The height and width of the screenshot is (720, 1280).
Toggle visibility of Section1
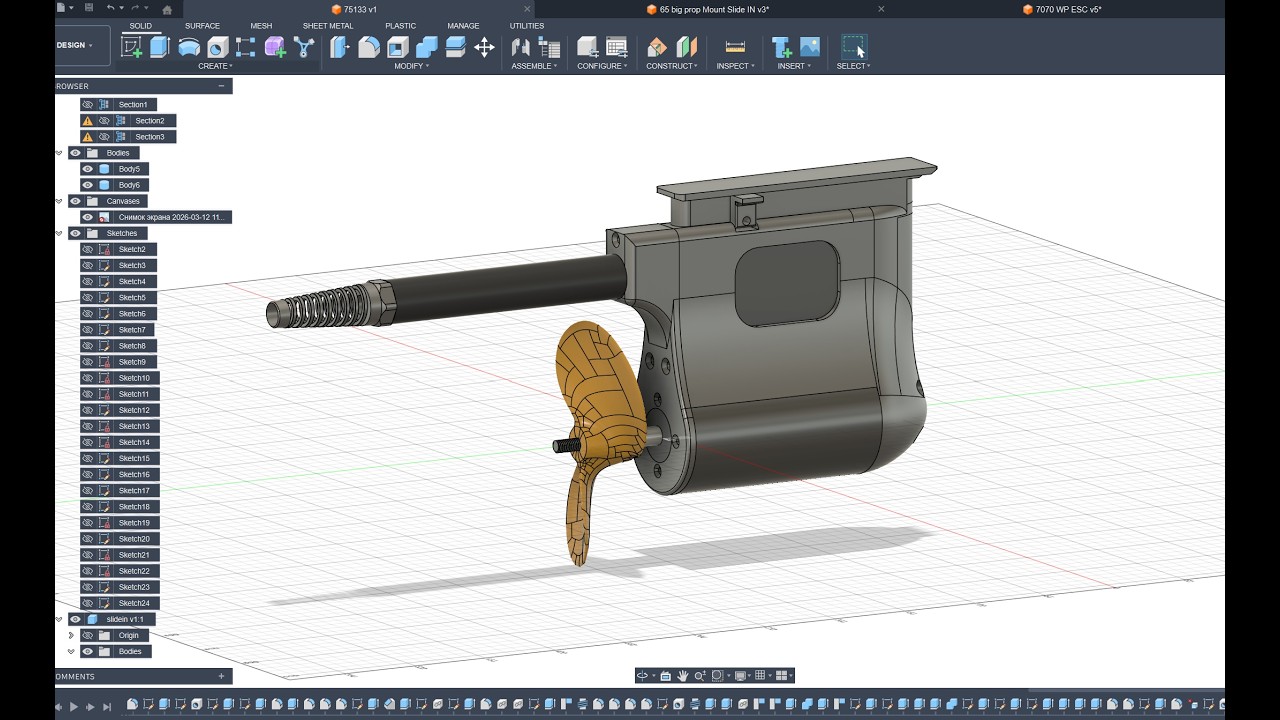tap(87, 104)
